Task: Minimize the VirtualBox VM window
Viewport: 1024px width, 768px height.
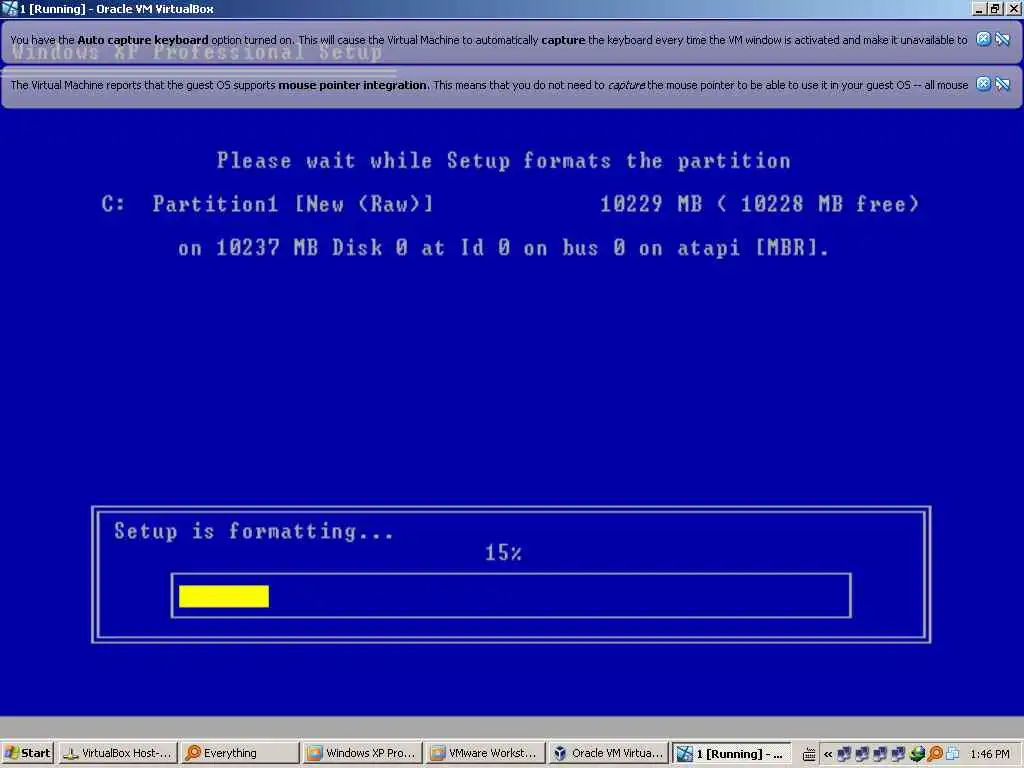Action: pos(978,9)
